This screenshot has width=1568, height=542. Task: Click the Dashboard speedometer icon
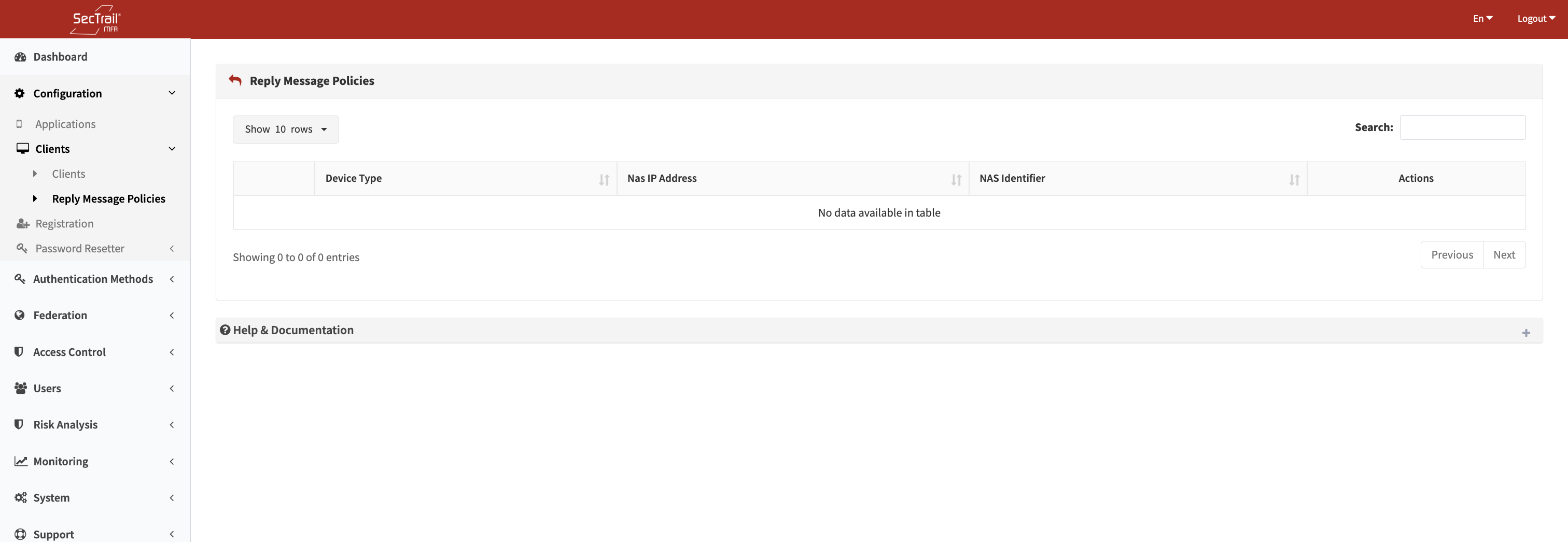coord(21,56)
